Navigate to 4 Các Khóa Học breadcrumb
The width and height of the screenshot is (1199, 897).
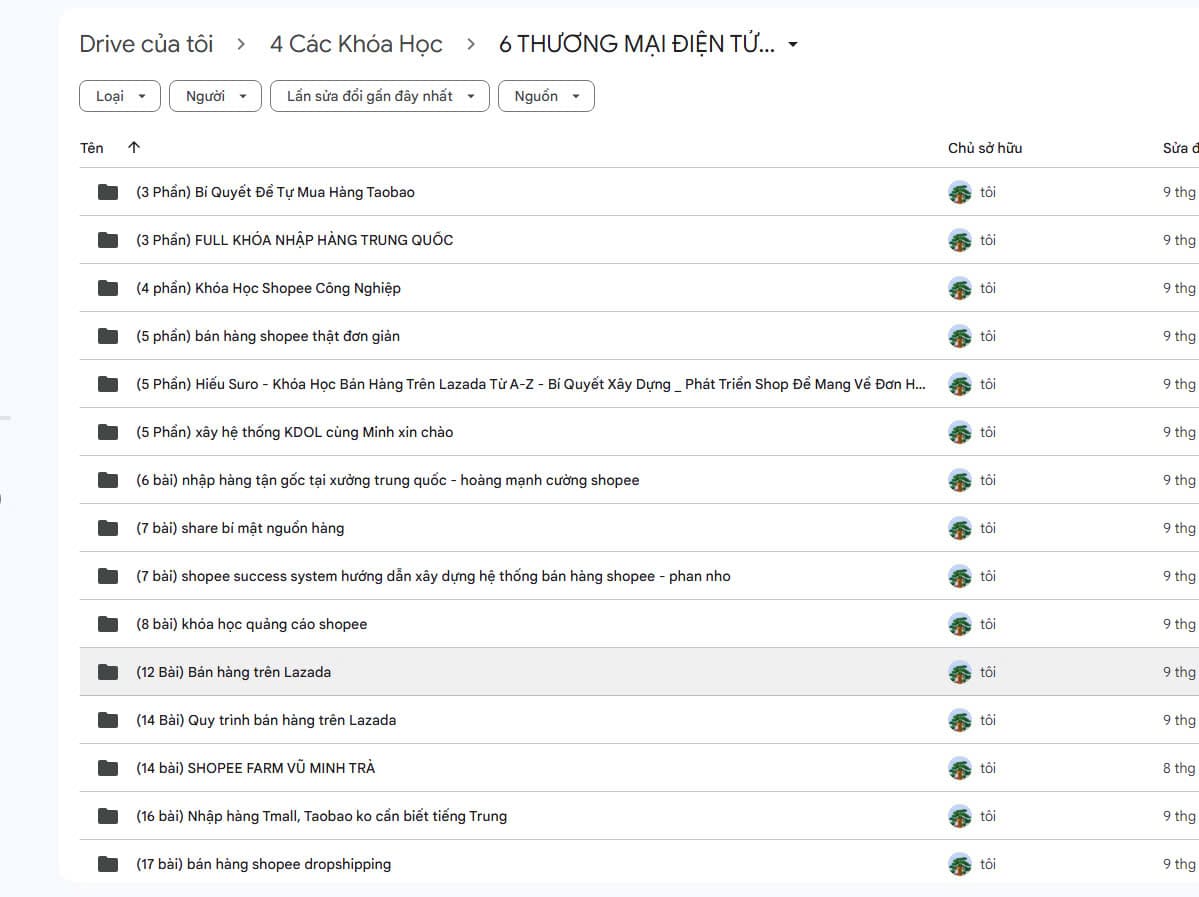(x=356, y=44)
